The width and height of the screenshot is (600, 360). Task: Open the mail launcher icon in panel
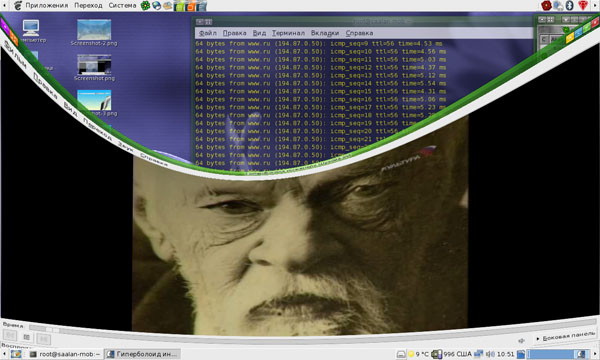[x=168, y=5]
